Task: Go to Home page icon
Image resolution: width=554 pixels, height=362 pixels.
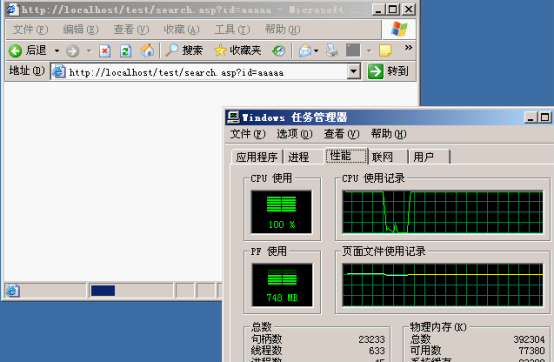Action: pos(147,51)
